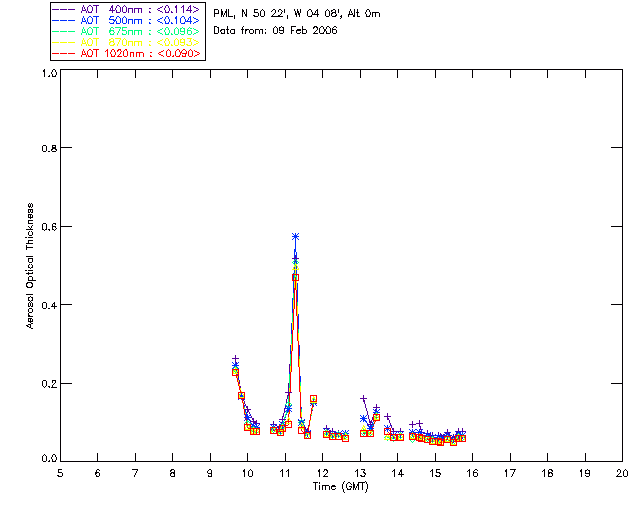The width and height of the screenshot is (640, 512).
Task: Click the x-axis tick label 9
Action: click(x=210, y=473)
